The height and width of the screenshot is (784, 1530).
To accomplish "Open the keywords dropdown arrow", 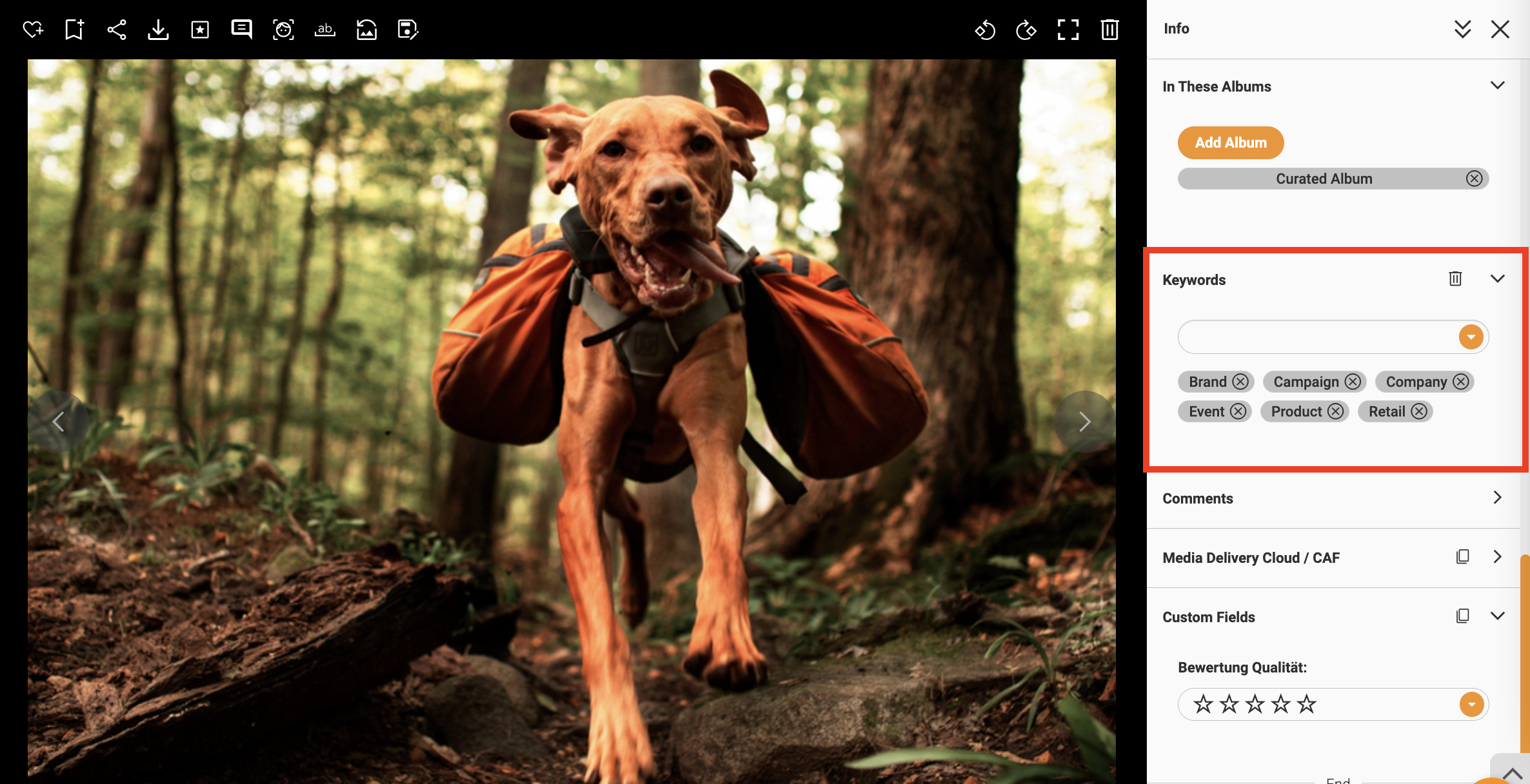I will (1471, 337).
